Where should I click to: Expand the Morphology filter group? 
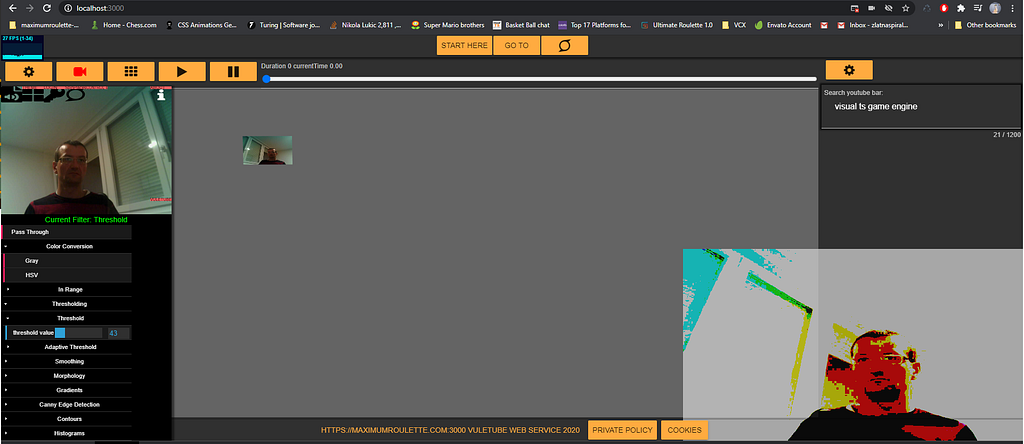(67, 375)
